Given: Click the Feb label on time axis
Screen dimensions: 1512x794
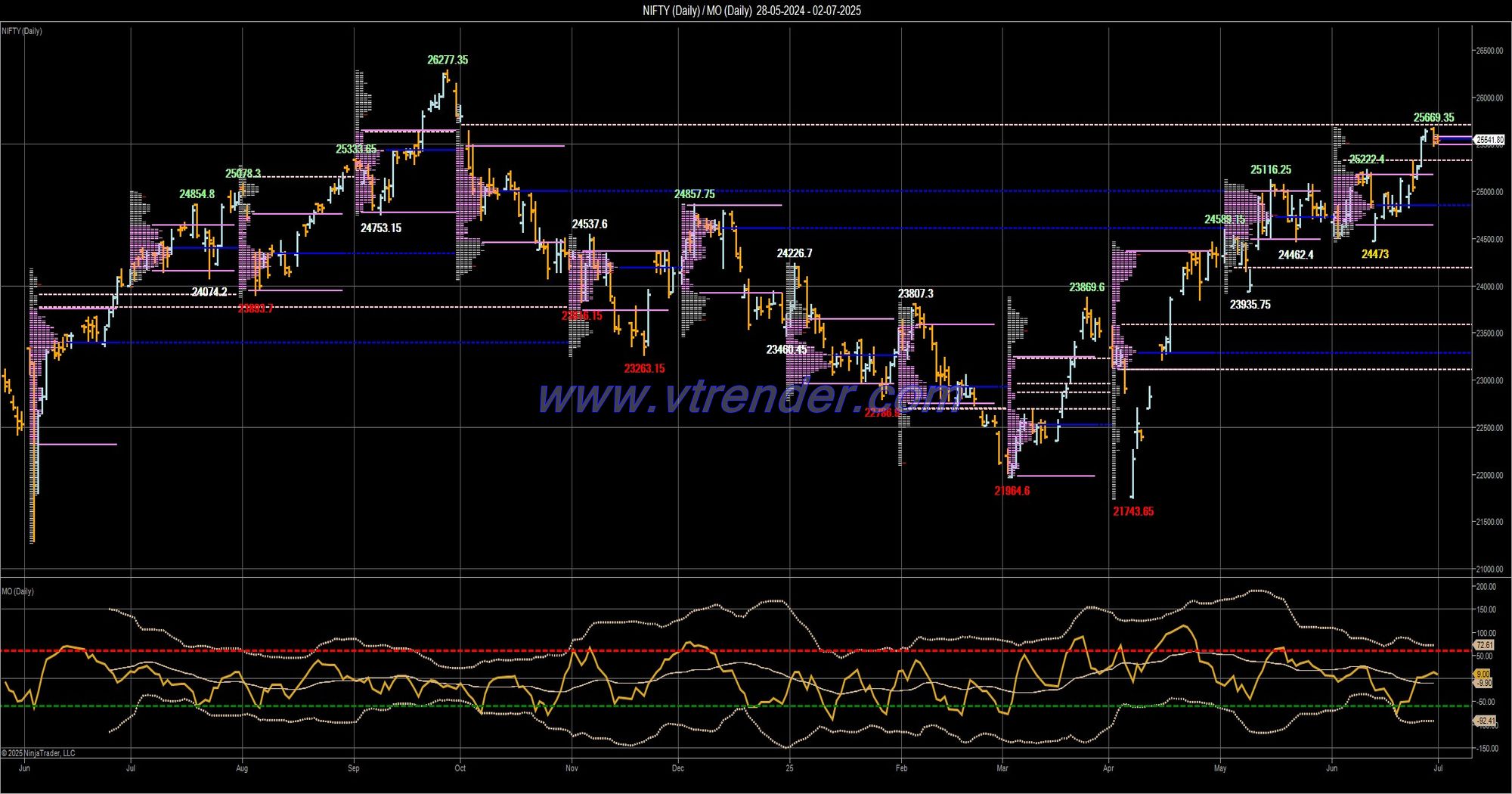Looking at the screenshot, I should (901, 768).
